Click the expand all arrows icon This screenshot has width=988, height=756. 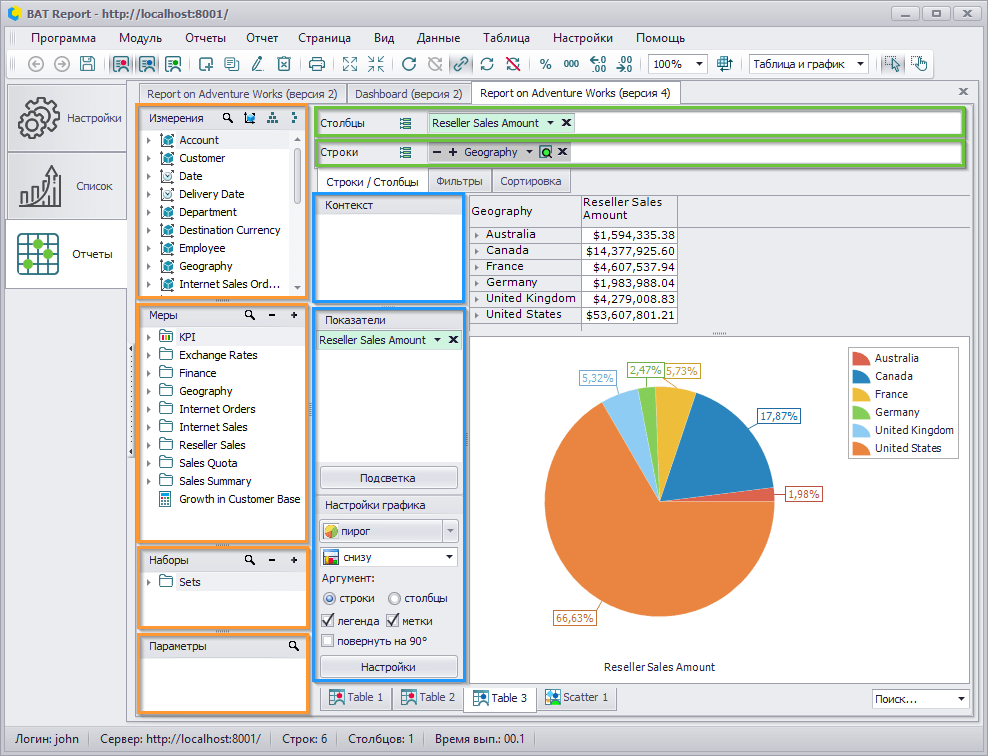click(x=350, y=64)
